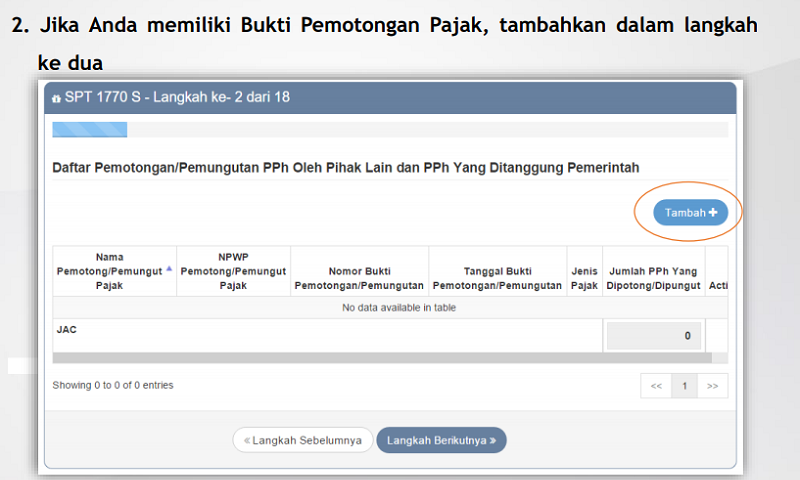Click the 'No data available in table' row
Screen dimensions: 800x480
(398, 307)
